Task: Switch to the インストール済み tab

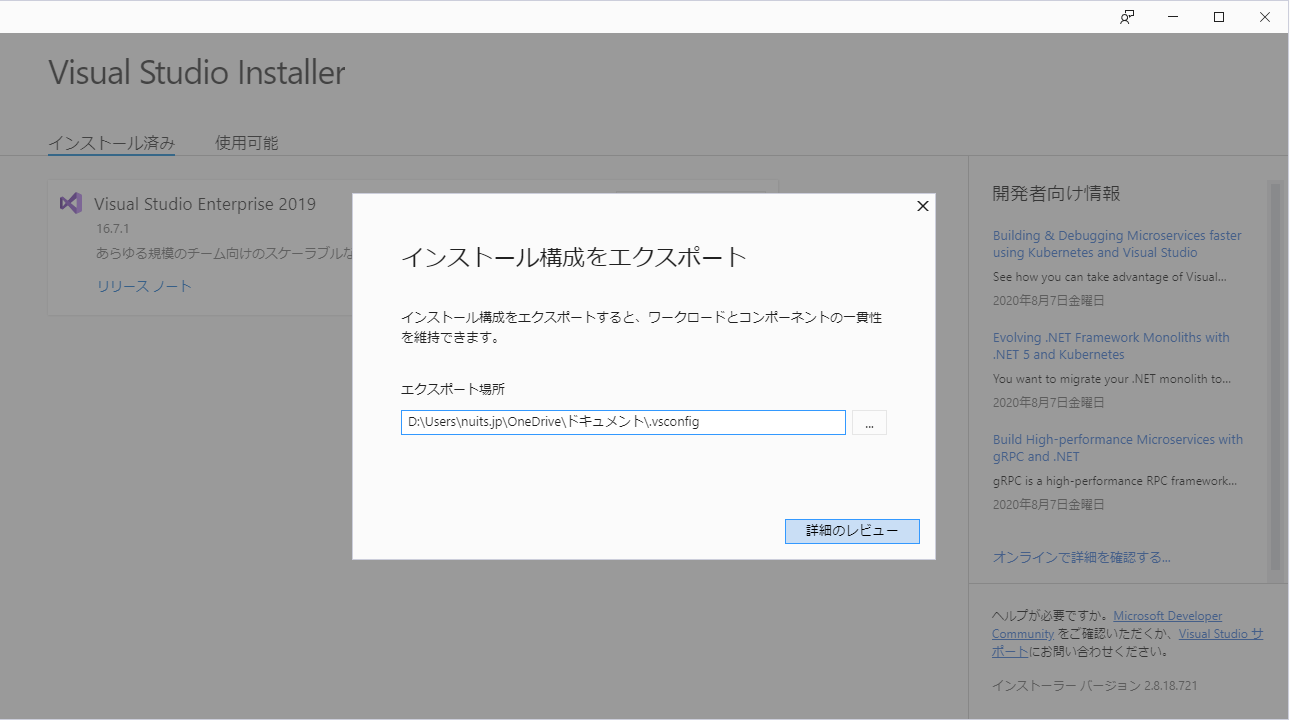Action: (112, 143)
